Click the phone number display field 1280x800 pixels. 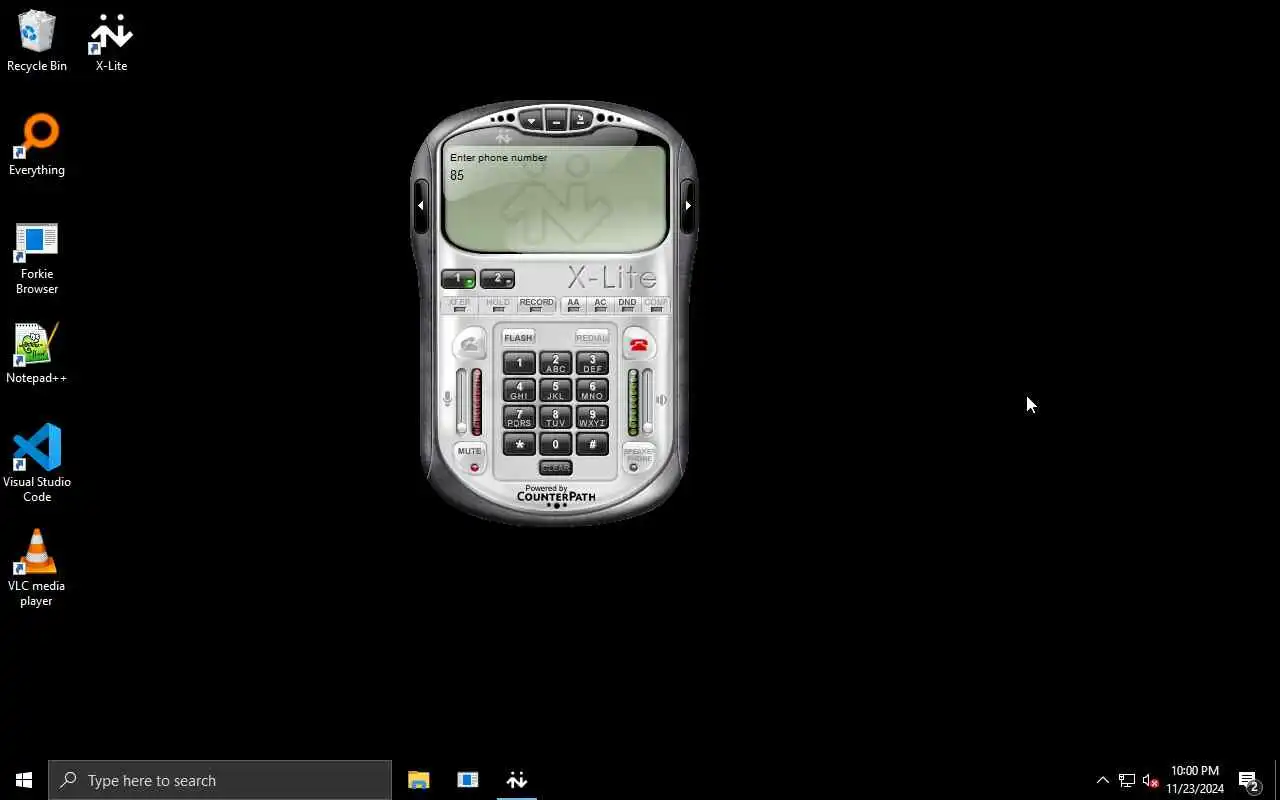[555, 198]
